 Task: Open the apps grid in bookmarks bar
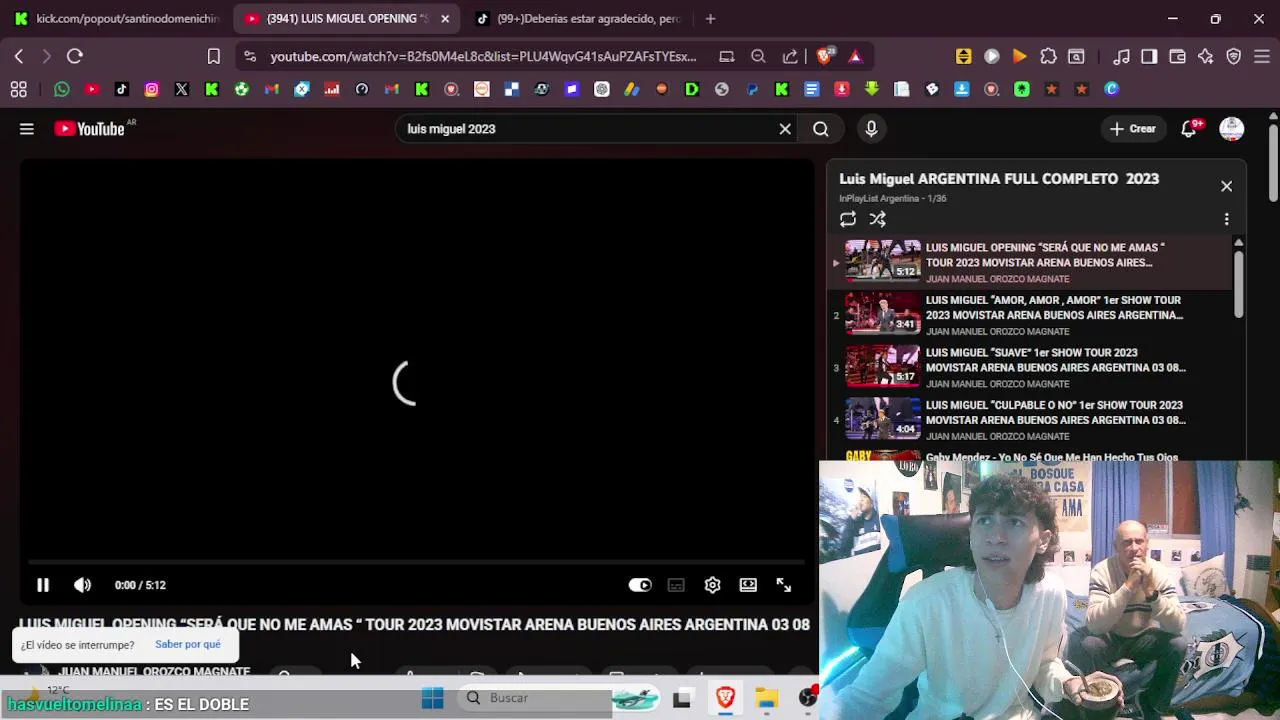coord(19,89)
